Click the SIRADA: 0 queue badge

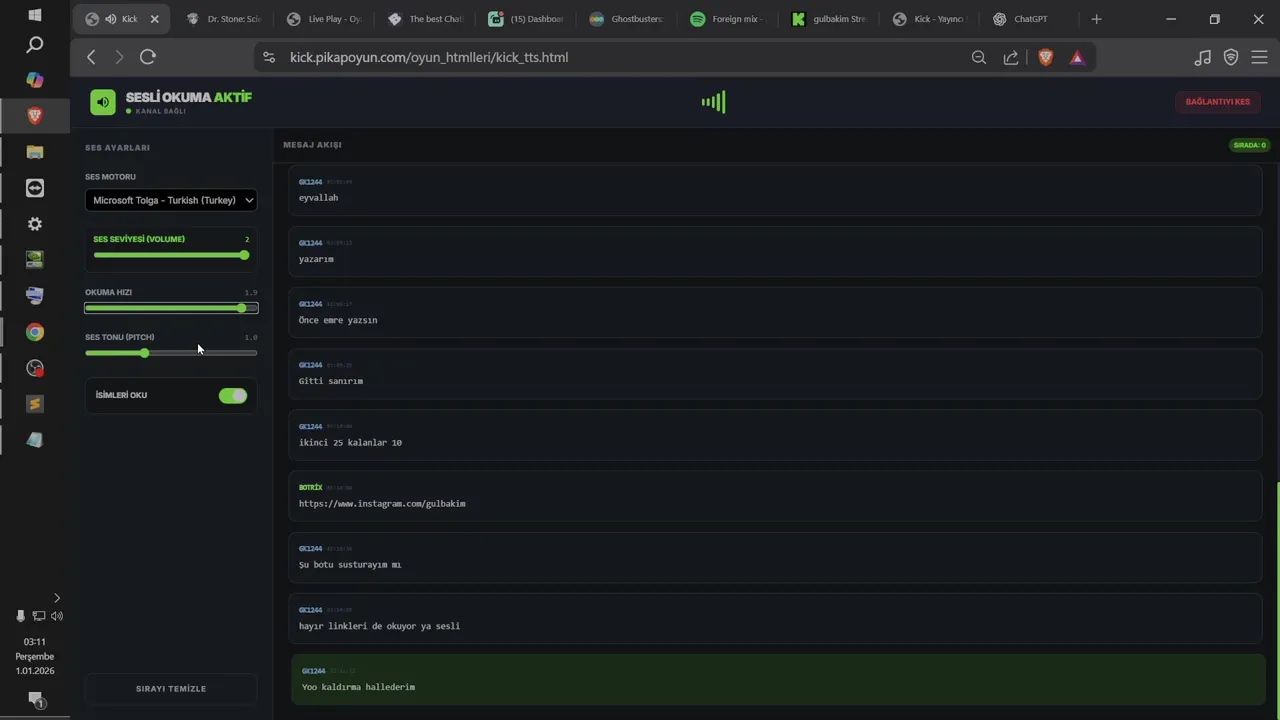point(1250,145)
